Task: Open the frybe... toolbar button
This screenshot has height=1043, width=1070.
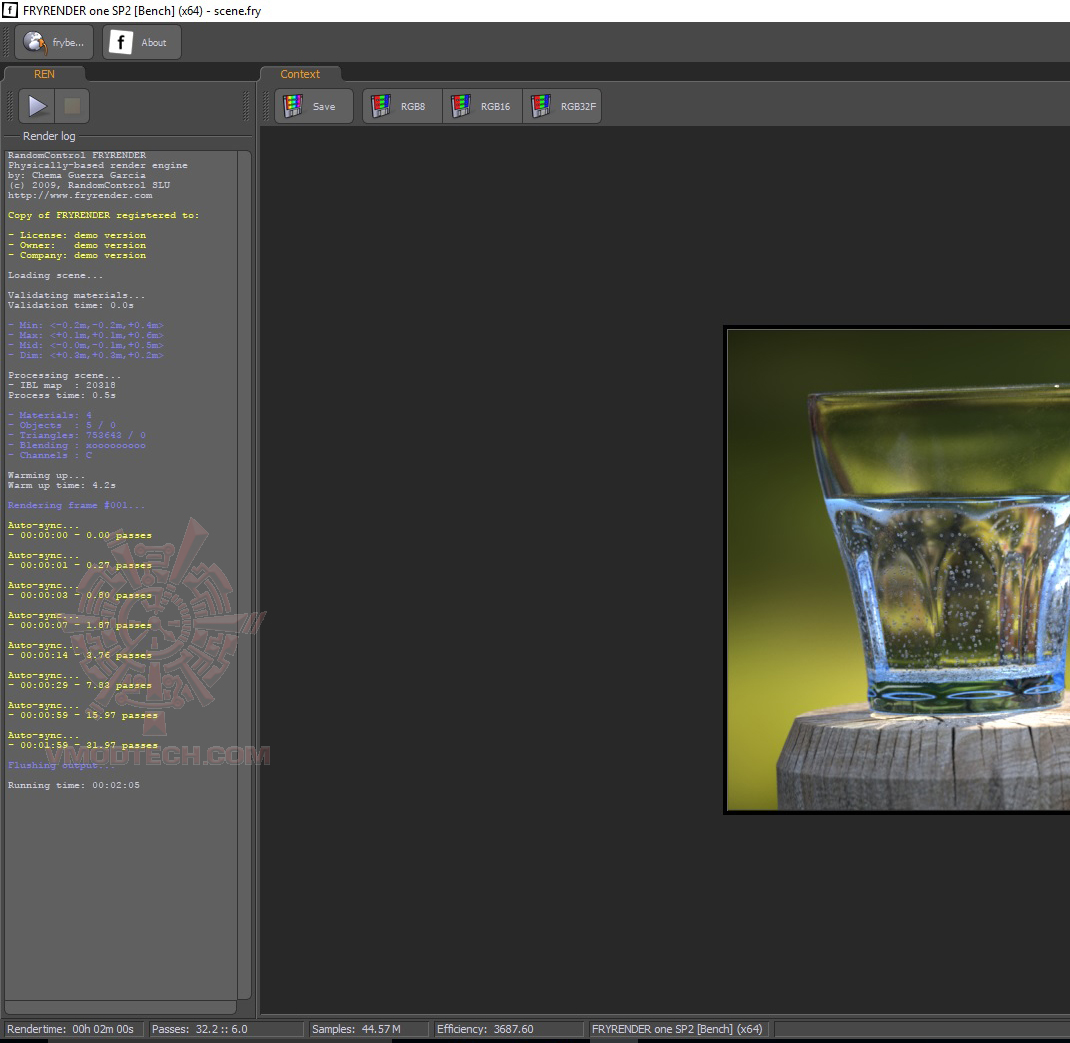Action: (x=55, y=42)
